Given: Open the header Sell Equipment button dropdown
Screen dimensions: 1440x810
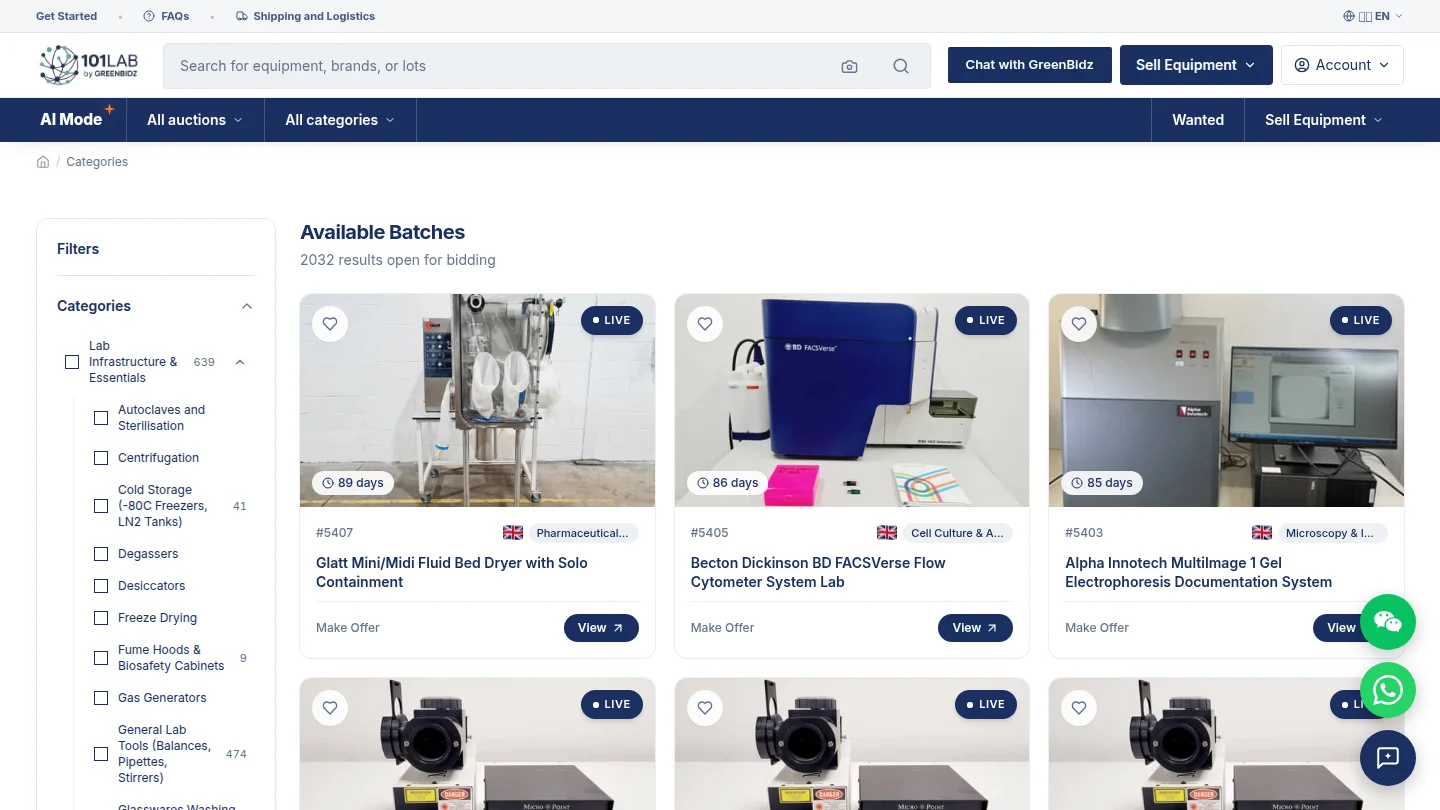Looking at the screenshot, I should coord(1196,65).
